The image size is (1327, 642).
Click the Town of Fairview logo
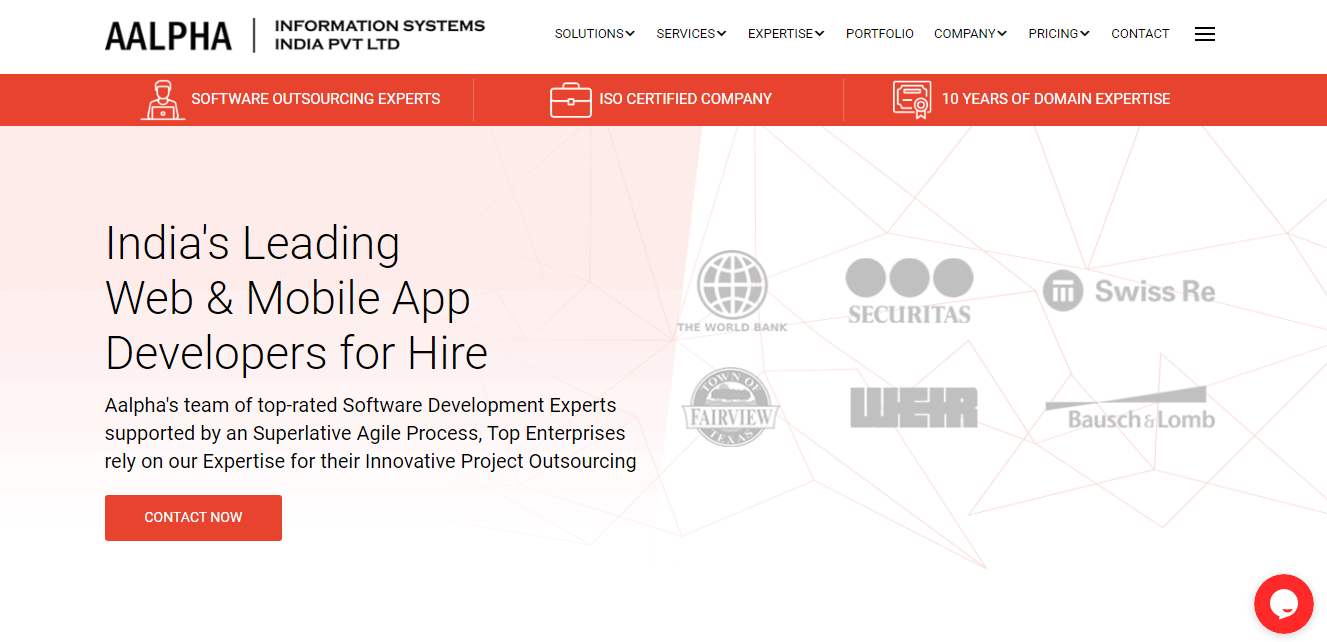[730, 407]
